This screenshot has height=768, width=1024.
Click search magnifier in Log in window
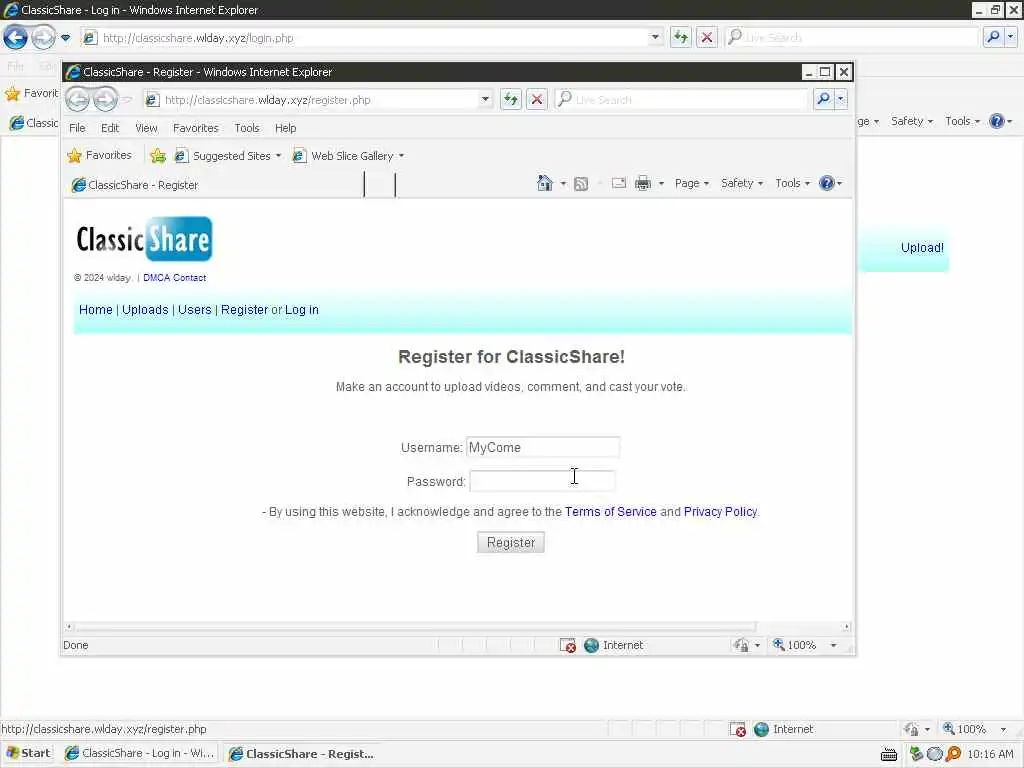993,37
